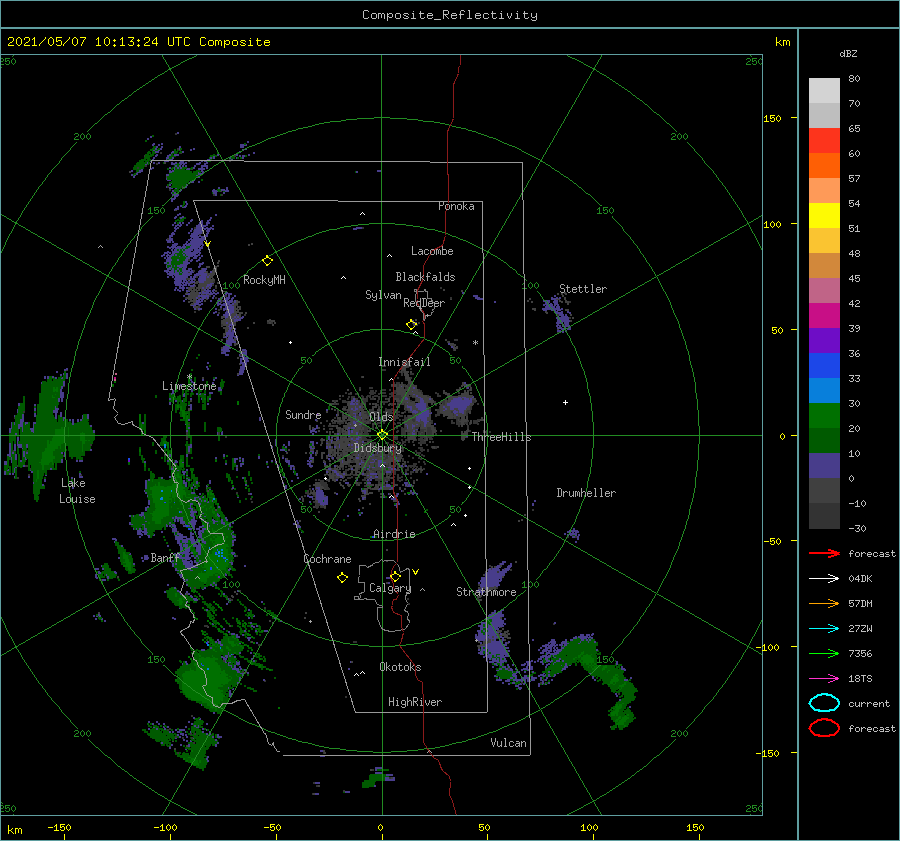The image size is (900, 841).
Task: Click the dBZ legend heading
Action: [x=848, y=53]
